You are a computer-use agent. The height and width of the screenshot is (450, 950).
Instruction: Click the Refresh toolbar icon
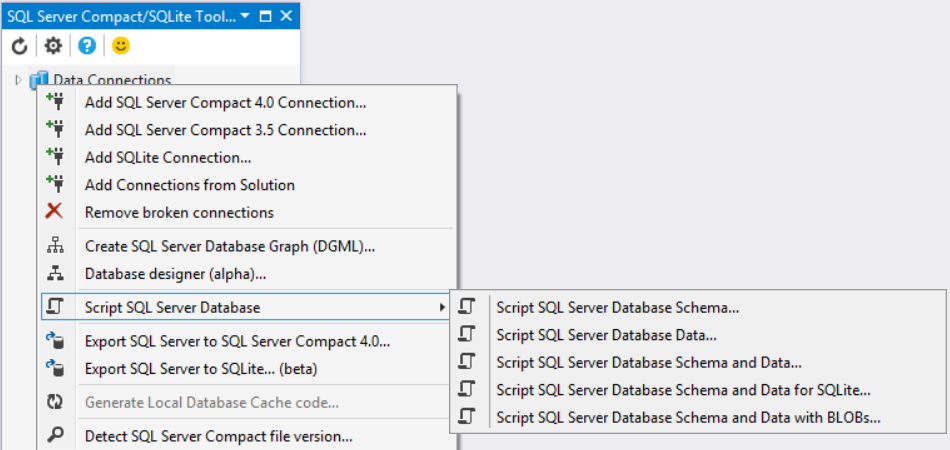(x=19, y=46)
